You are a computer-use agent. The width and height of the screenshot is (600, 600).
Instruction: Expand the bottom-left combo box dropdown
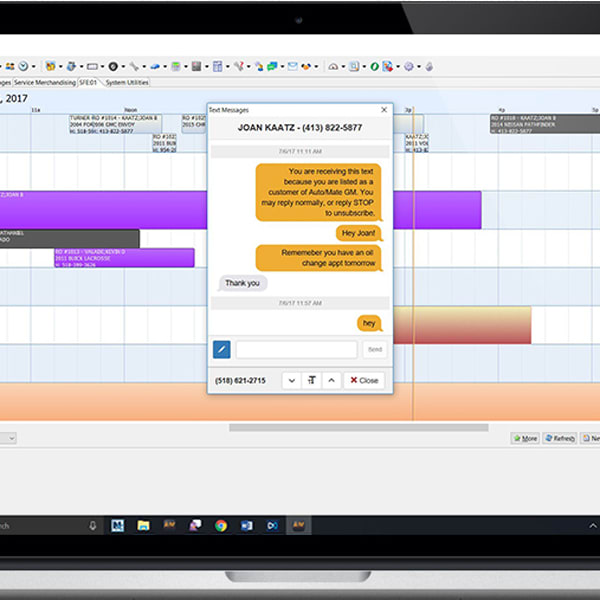(11, 438)
